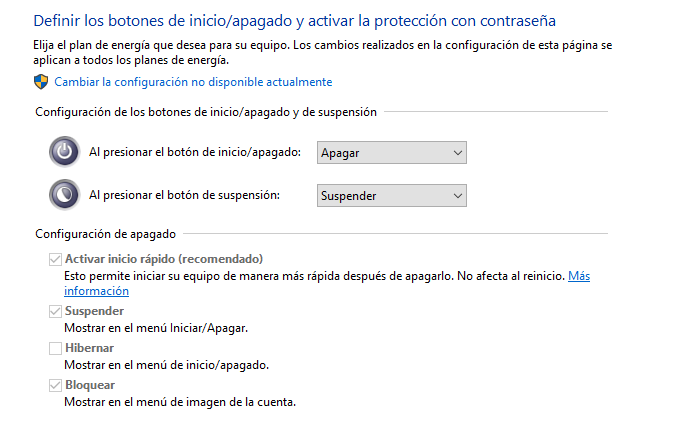
Task: Click the botón de suspensión label
Action: point(184,195)
